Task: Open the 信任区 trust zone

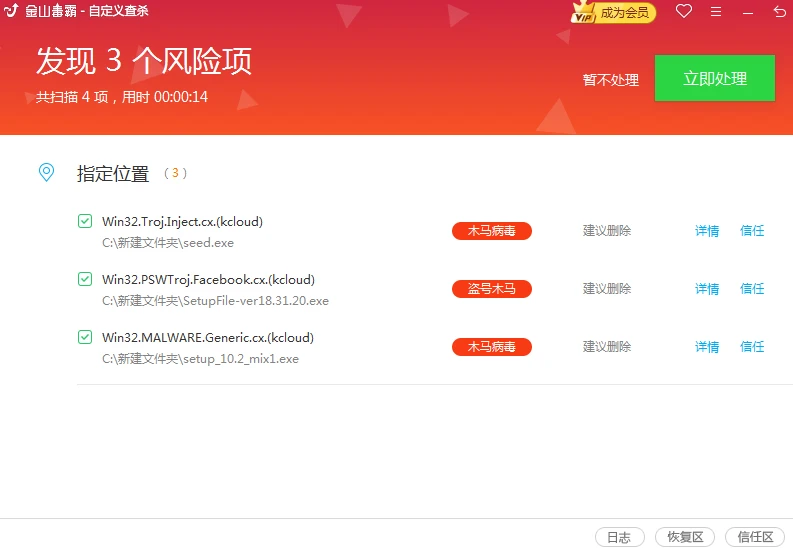Action: (755, 537)
